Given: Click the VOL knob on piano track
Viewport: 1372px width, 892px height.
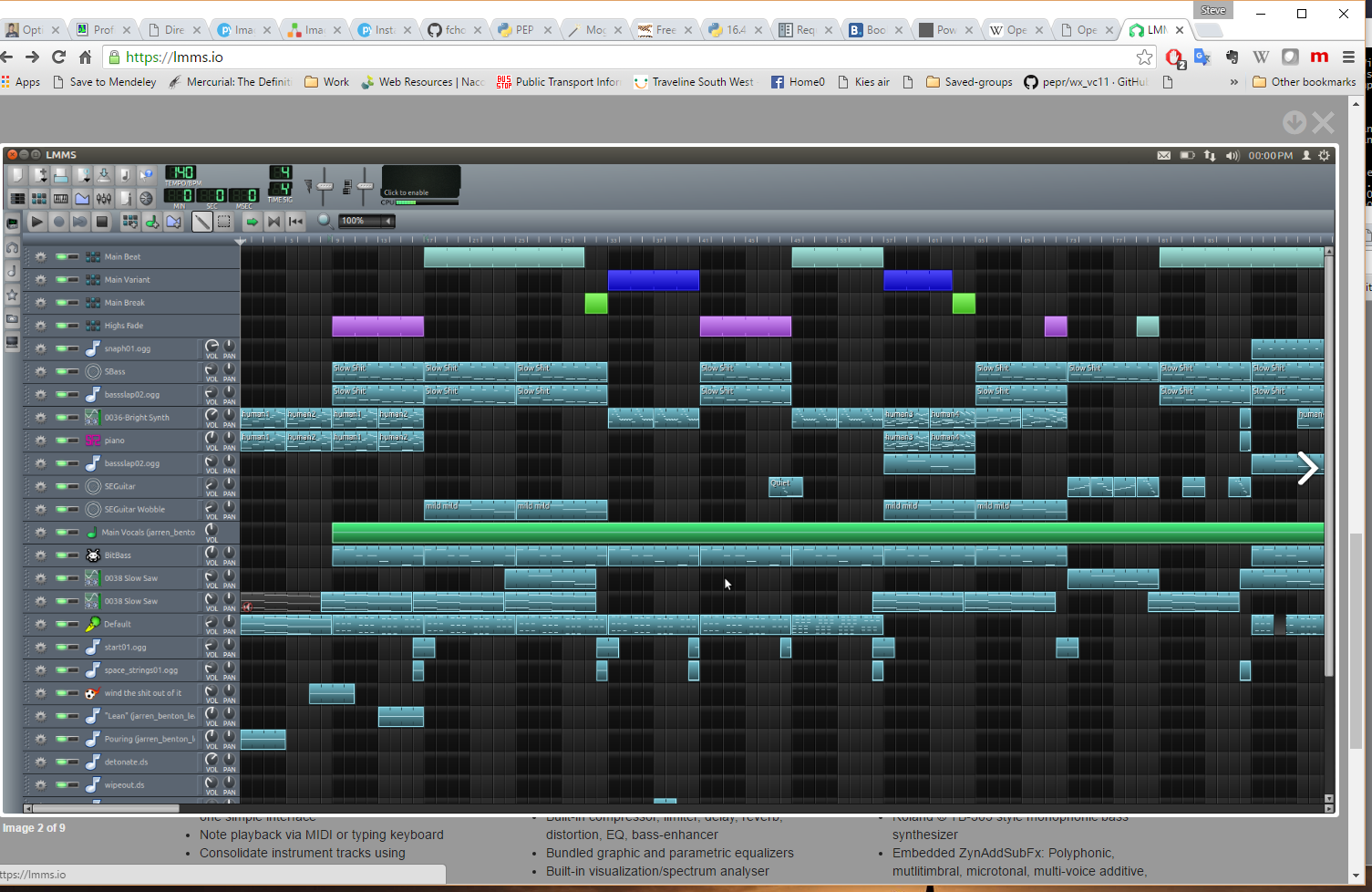Looking at the screenshot, I should (x=211, y=439).
